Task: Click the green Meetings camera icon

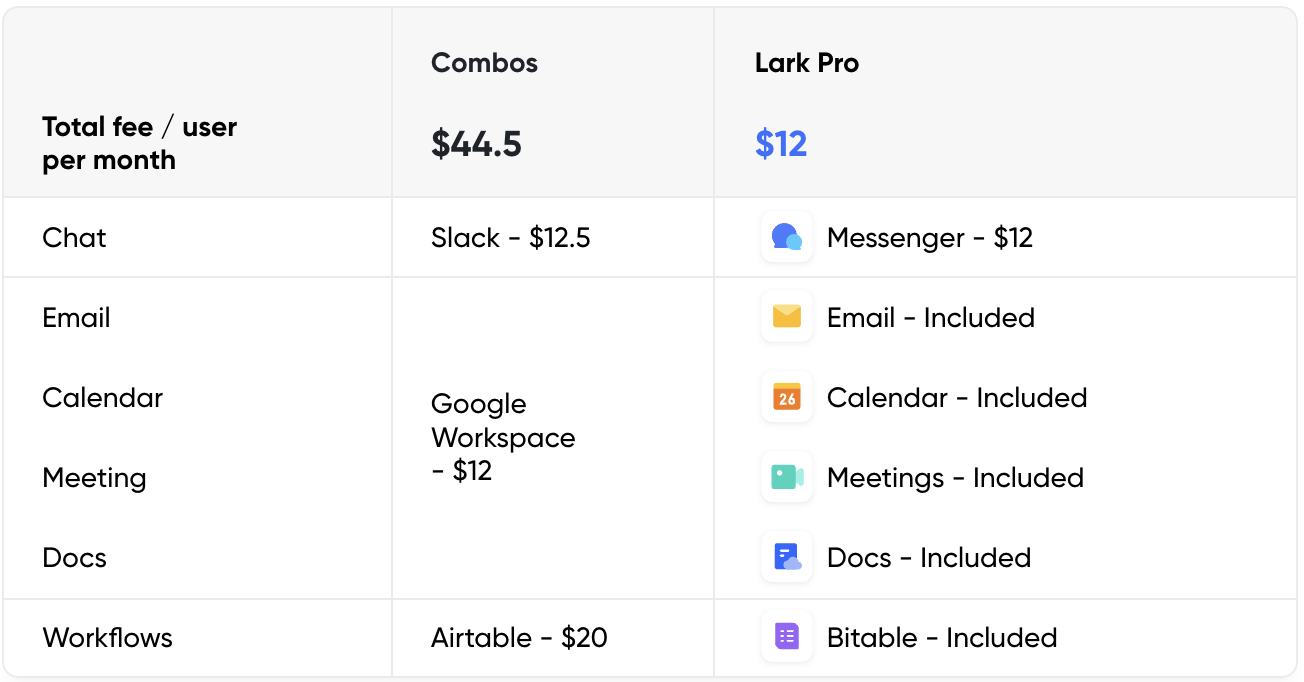Action: click(x=787, y=478)
